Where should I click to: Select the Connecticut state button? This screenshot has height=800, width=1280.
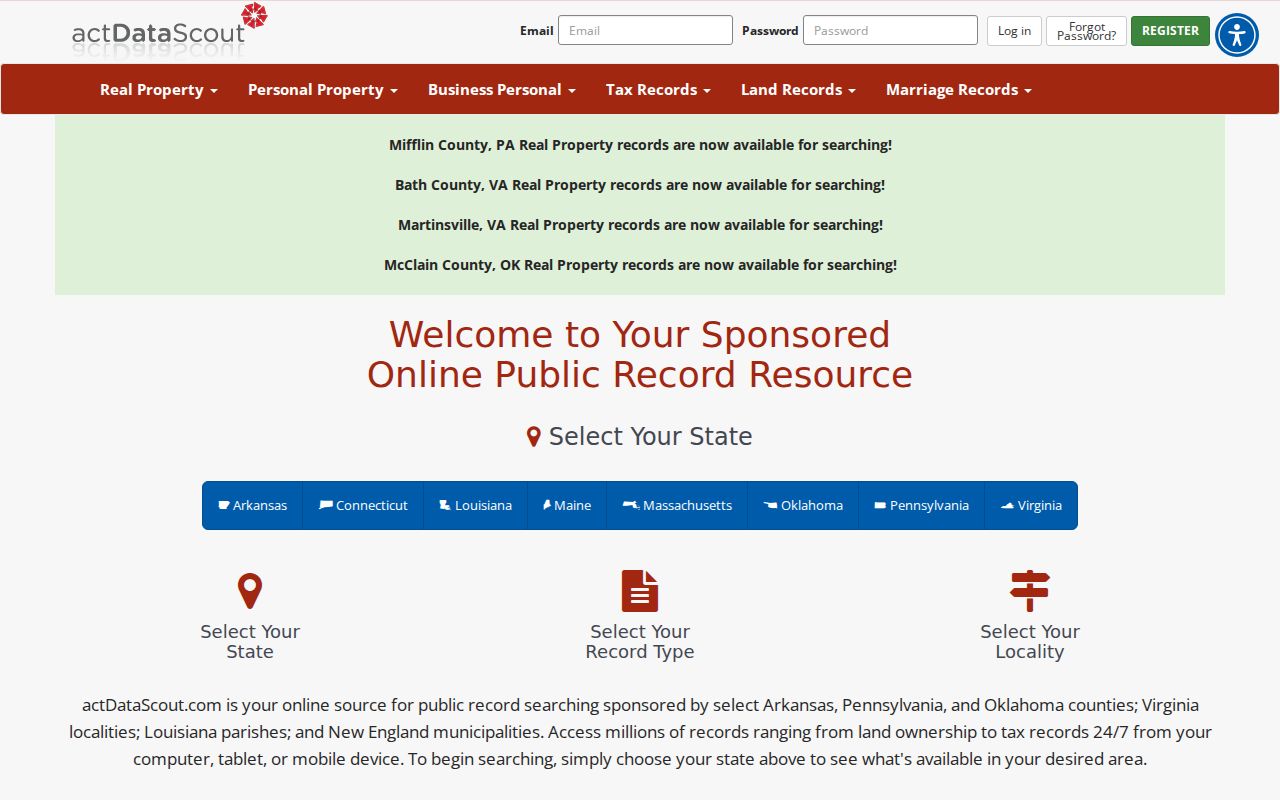pyautogui.click(x=363, y=505)
